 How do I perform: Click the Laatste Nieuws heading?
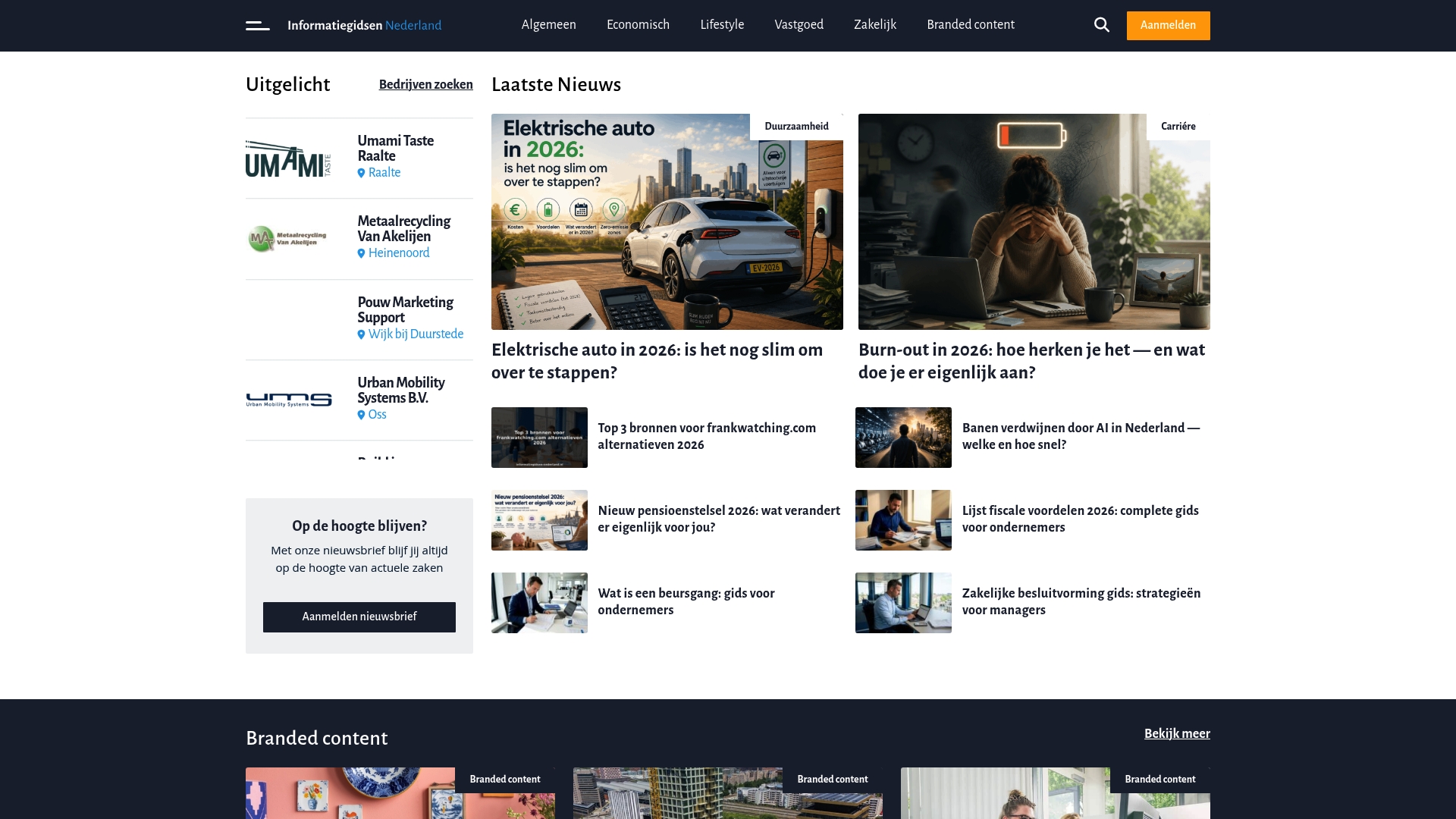click(x=556, y=84)
